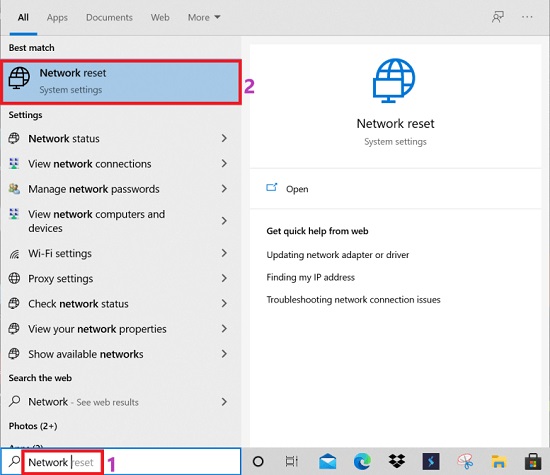
Task: Expand arrow for Check network status
Action: (224, 303)
